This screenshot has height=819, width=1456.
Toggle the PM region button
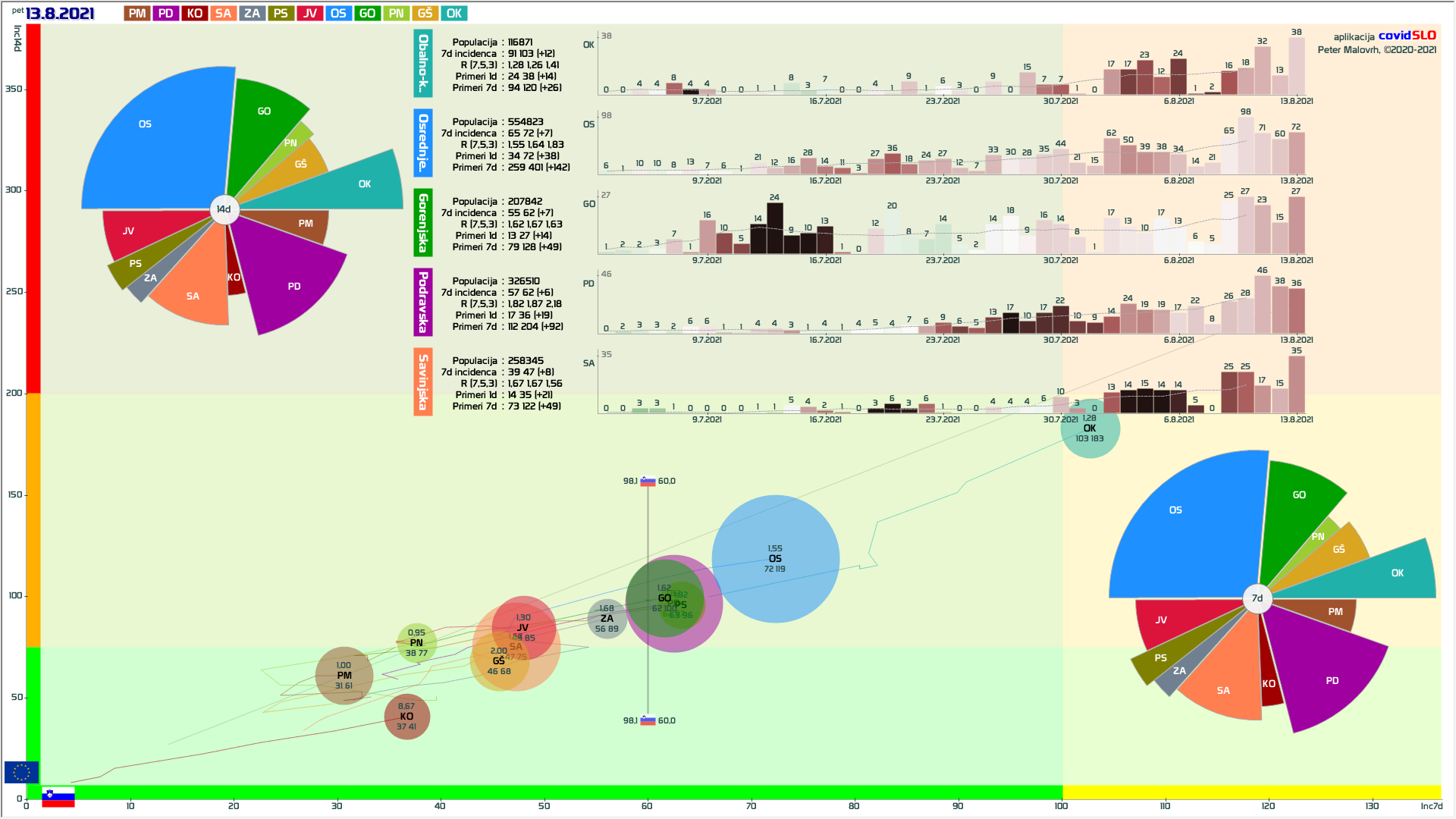pos(137,13)
